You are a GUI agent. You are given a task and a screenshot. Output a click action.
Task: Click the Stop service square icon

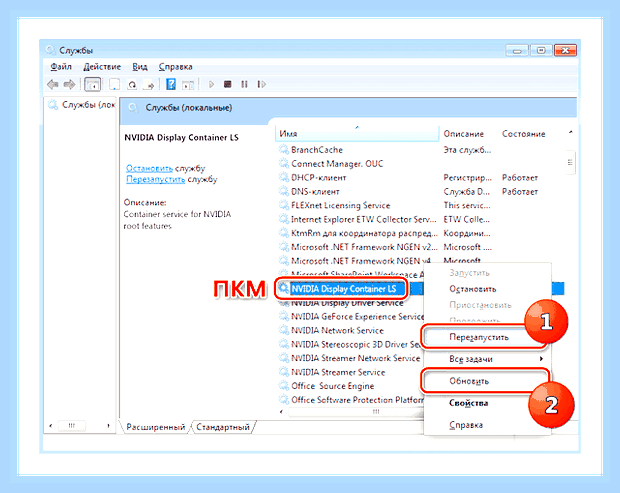tap(227, 84)
